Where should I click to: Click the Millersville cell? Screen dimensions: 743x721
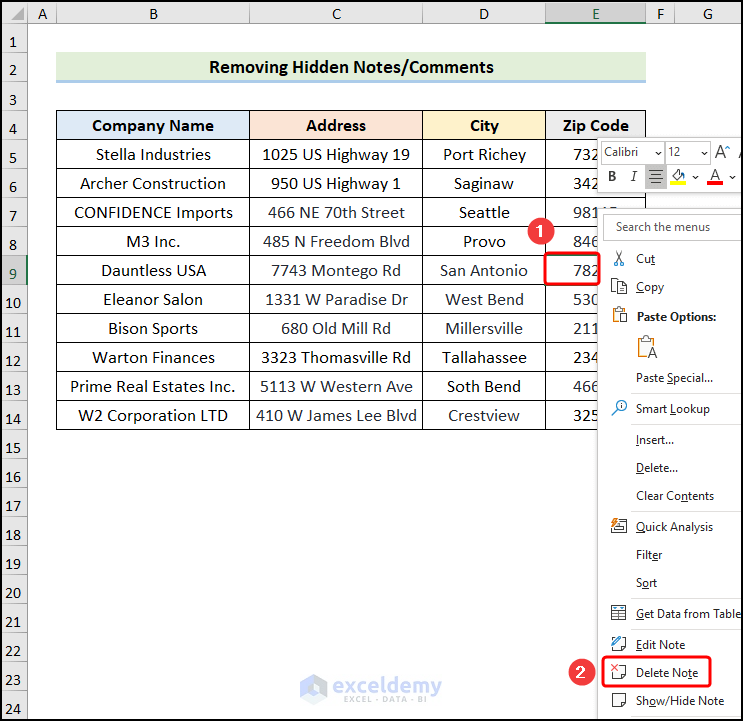(484, 328)
